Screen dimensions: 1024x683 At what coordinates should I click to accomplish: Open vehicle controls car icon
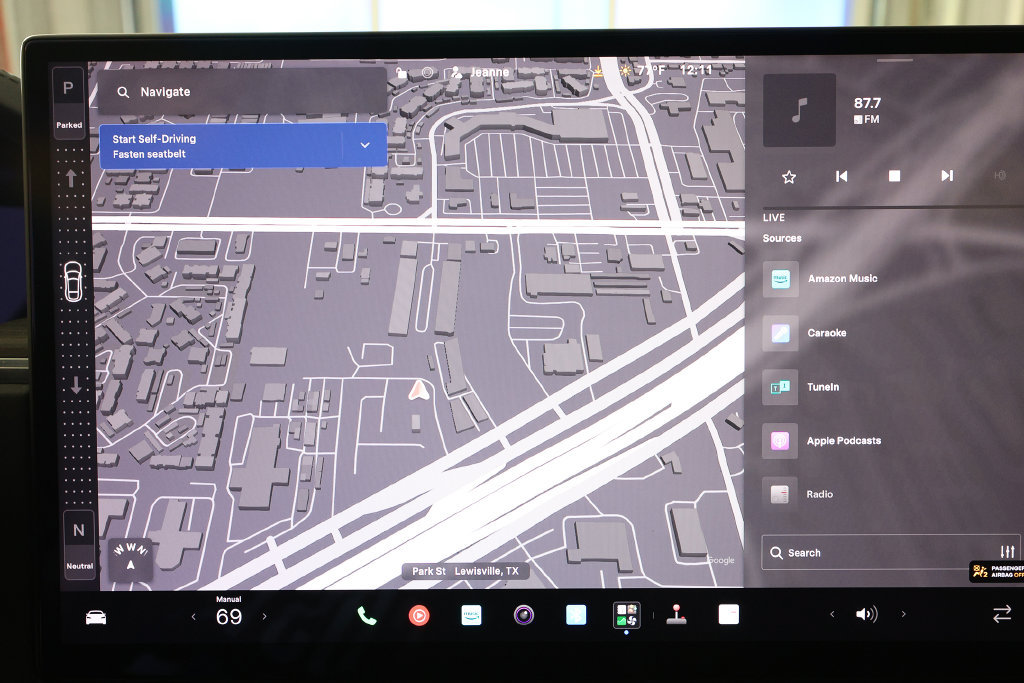click(x=96, y=617)
